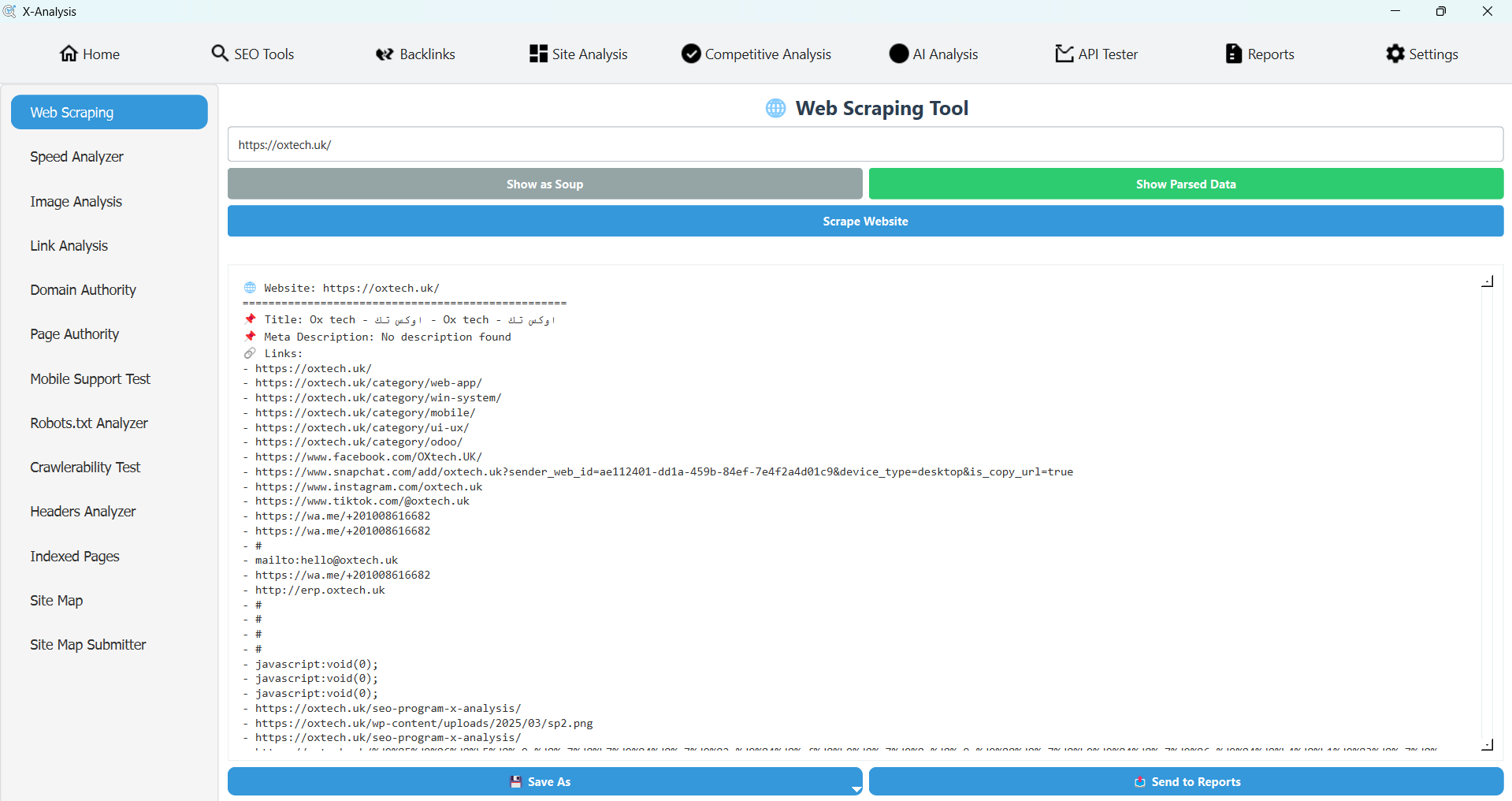Select Headers Analyzer

(110, 511)
